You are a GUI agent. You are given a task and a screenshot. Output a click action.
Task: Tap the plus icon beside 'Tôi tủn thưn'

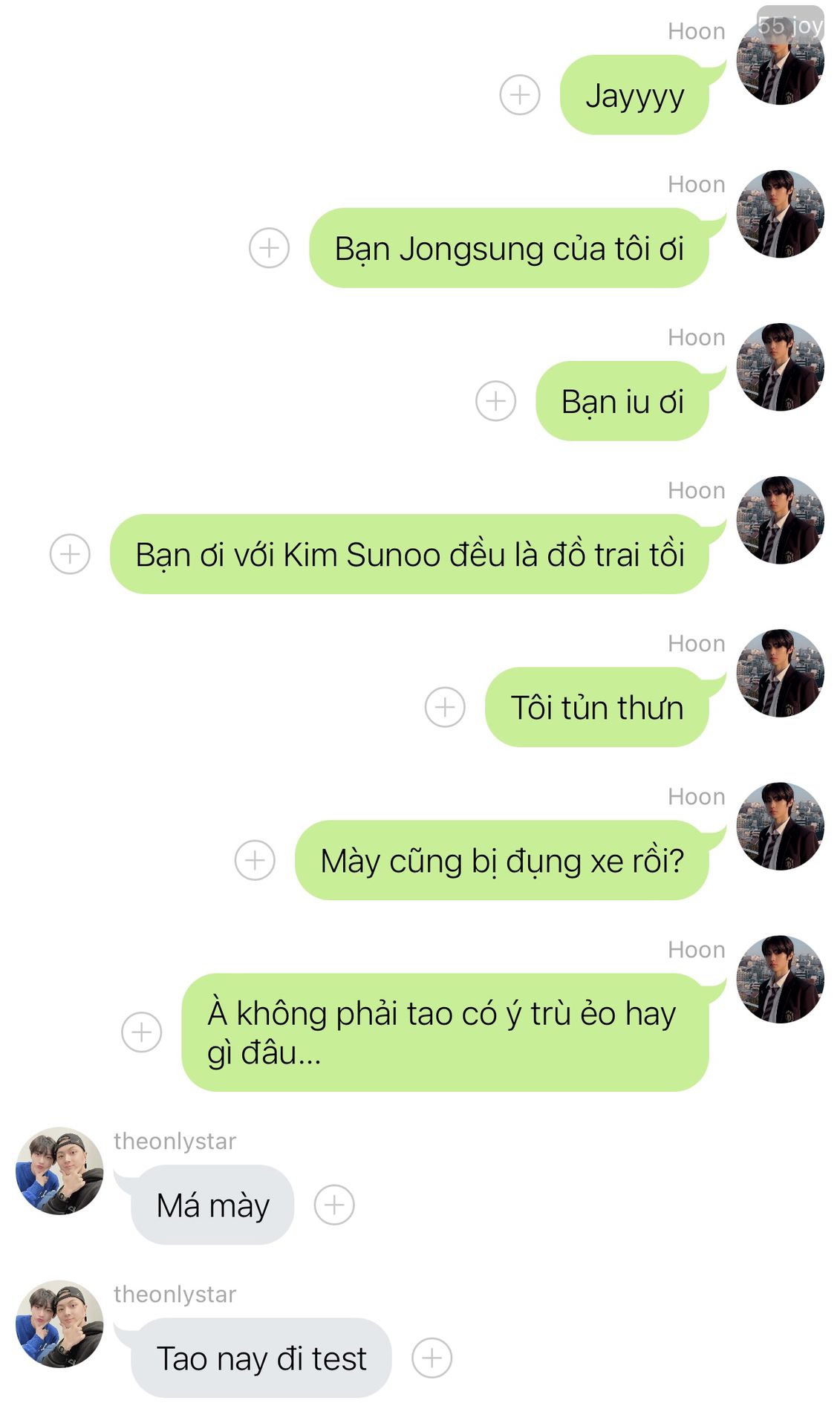click(445, 707)
